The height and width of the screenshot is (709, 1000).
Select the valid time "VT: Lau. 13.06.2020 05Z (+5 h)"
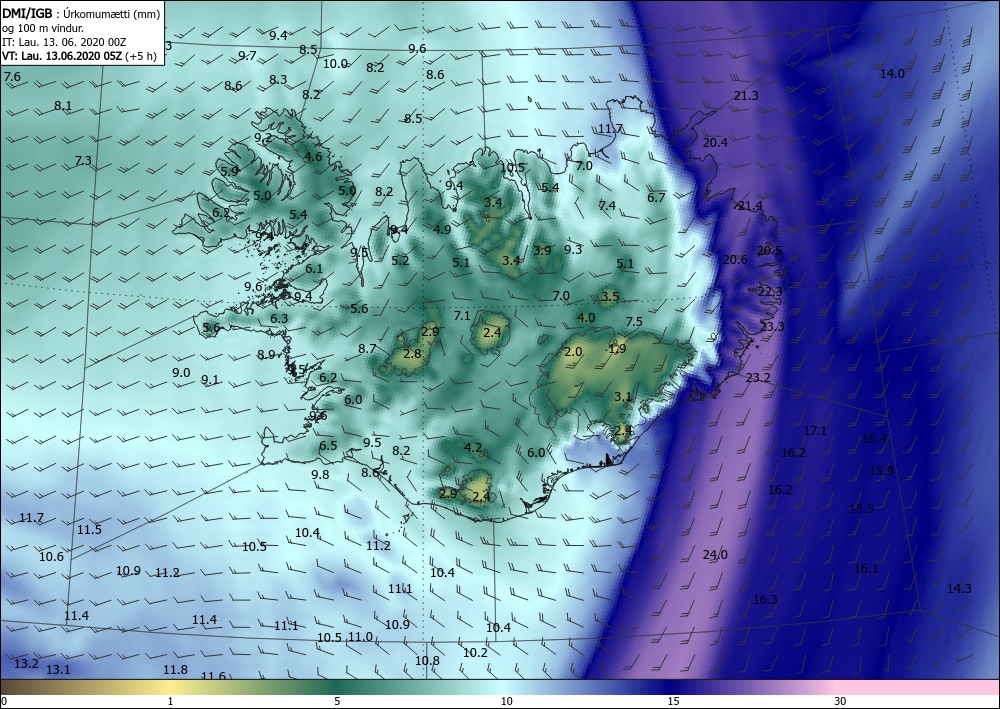point(79,56)
